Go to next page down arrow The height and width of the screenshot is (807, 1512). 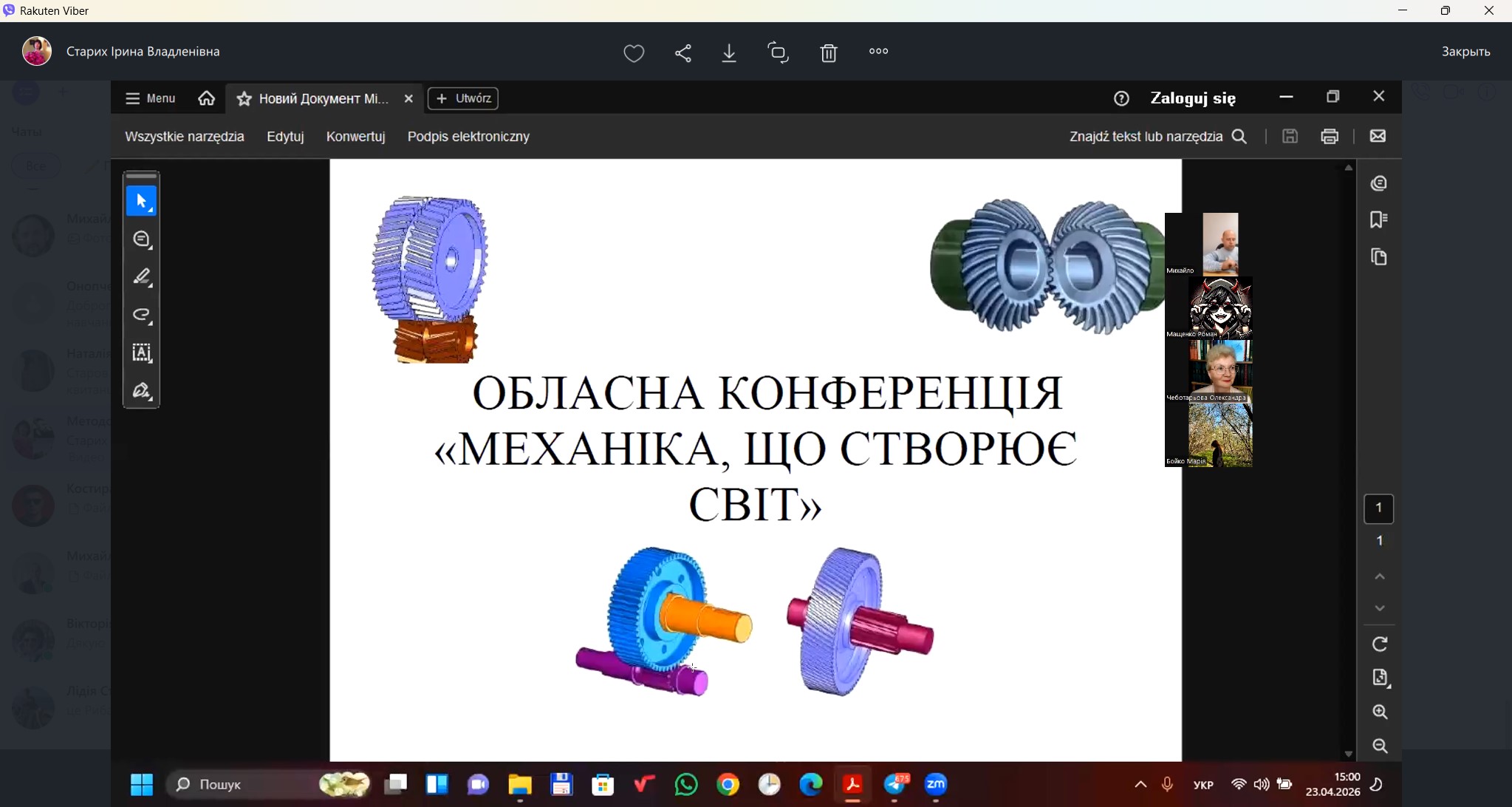[x=1380, y=608]
